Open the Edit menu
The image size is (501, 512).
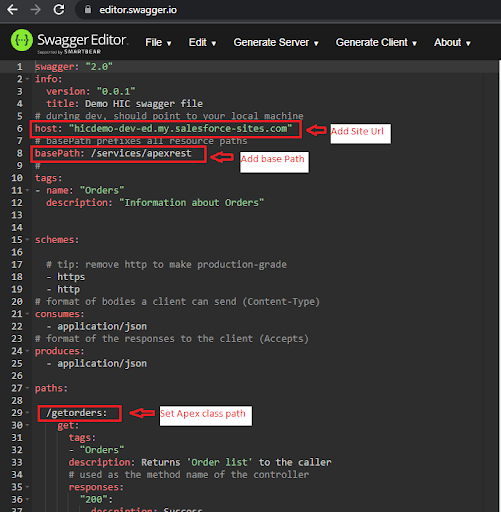click(202, 43)
